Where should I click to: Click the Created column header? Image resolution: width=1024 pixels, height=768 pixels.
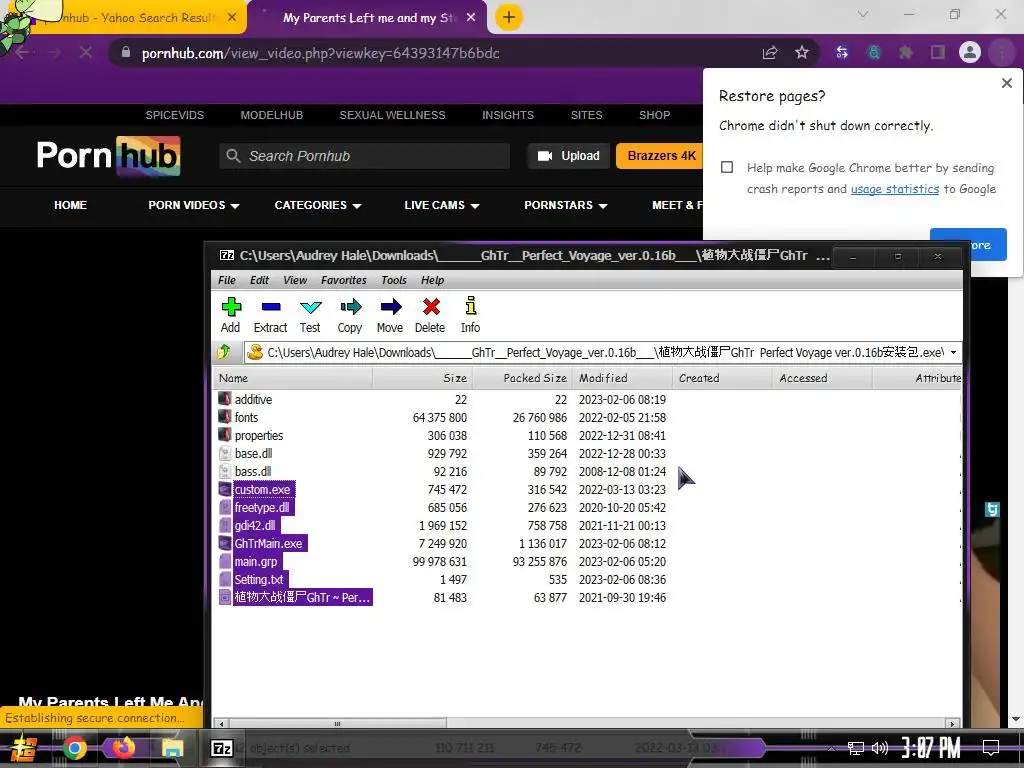point(722,378)
